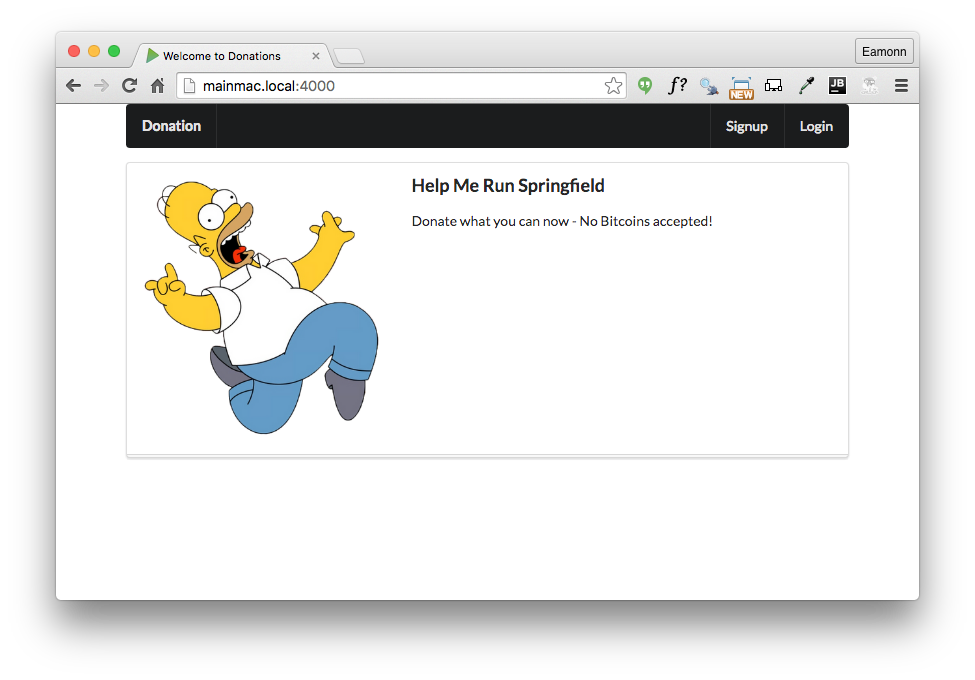Open the magnifier search extension icon
975x680 pixels.
tap(709, 86)
